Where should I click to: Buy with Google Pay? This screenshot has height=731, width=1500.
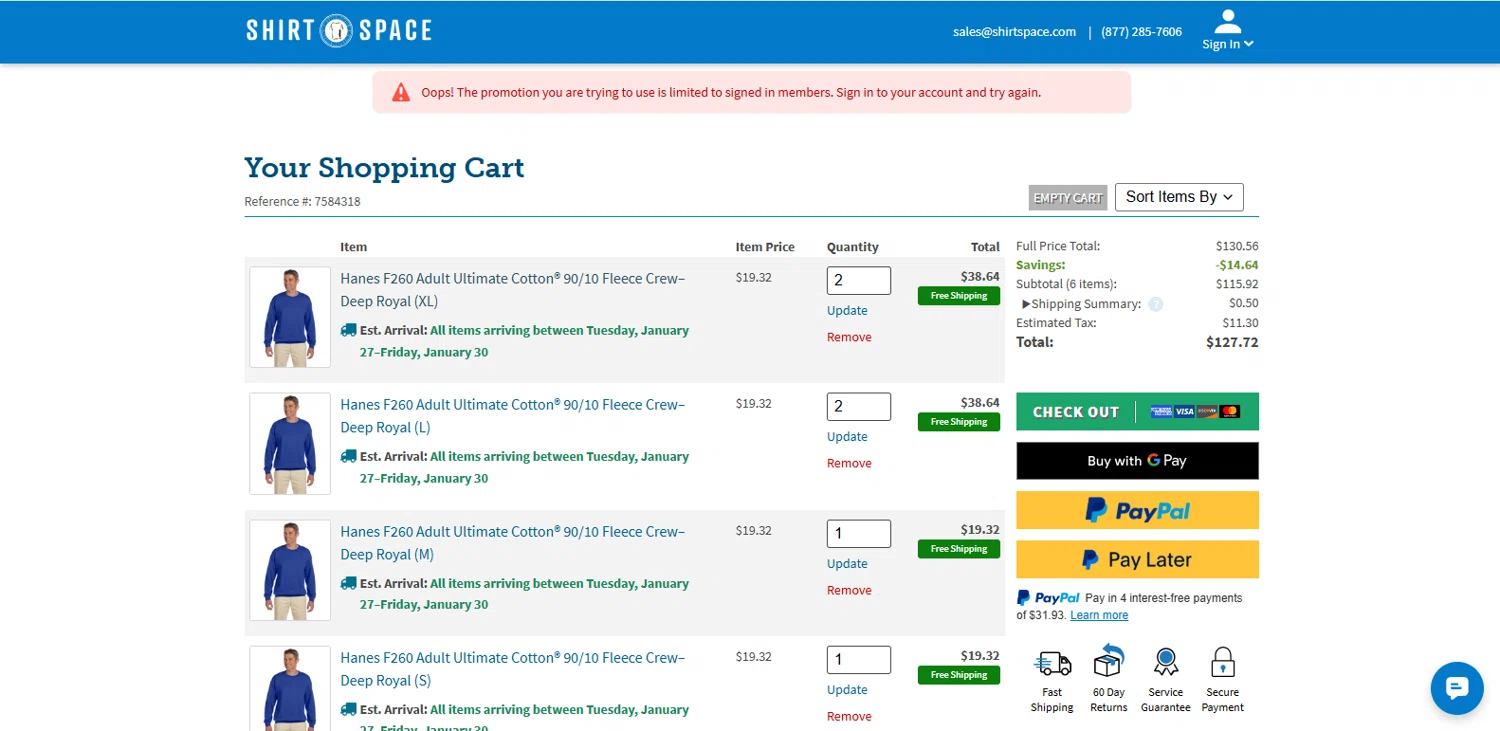tap(1137, 461)
